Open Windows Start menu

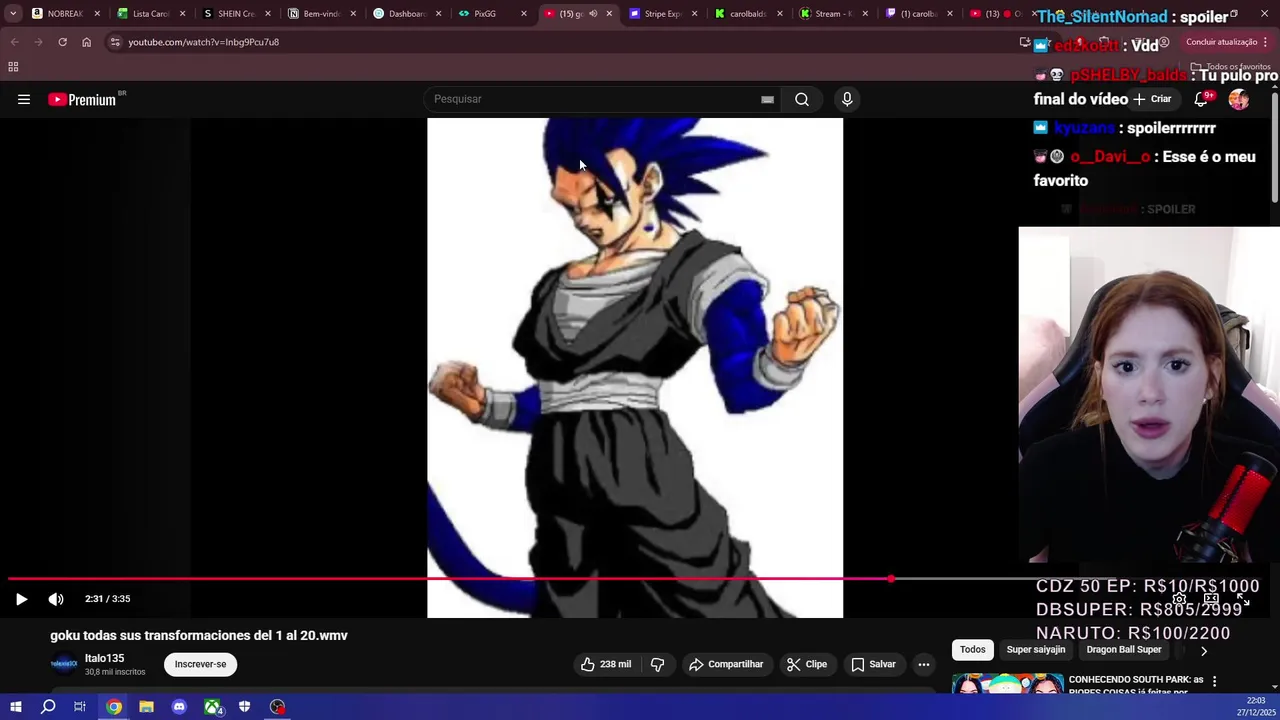pos(15,707)
